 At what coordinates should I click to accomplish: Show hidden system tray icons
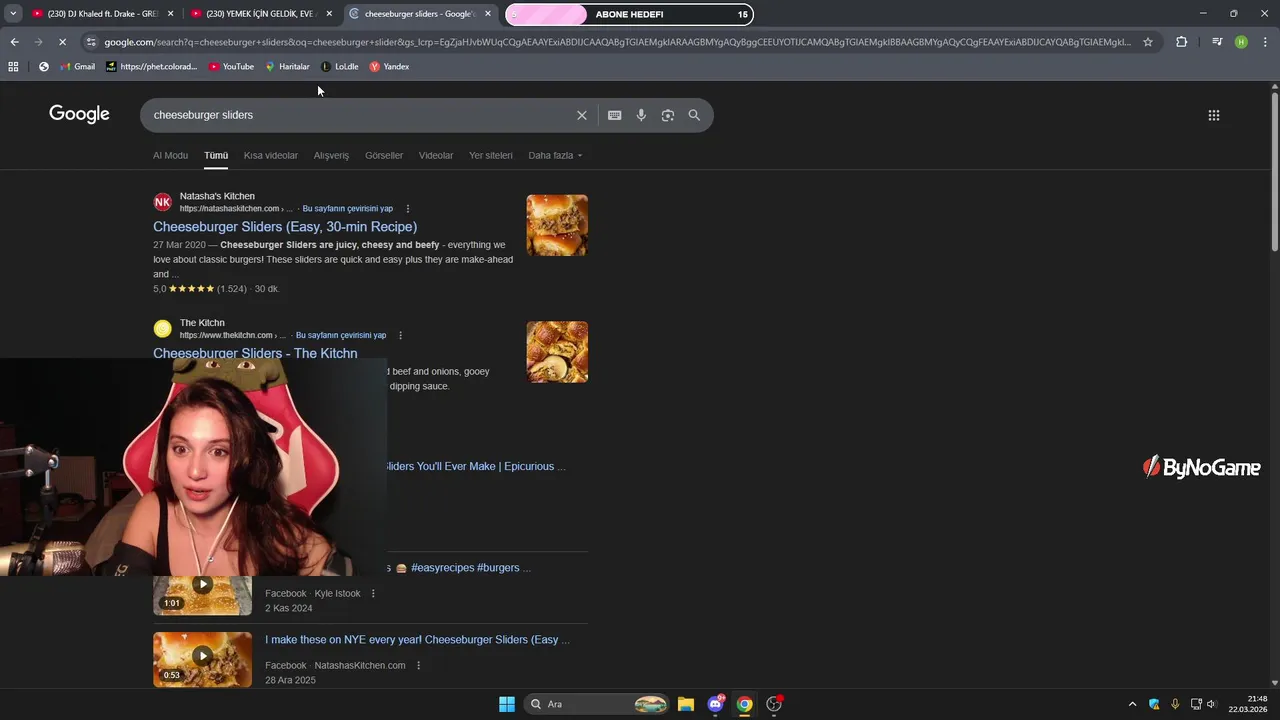(x=1132, y=704)
